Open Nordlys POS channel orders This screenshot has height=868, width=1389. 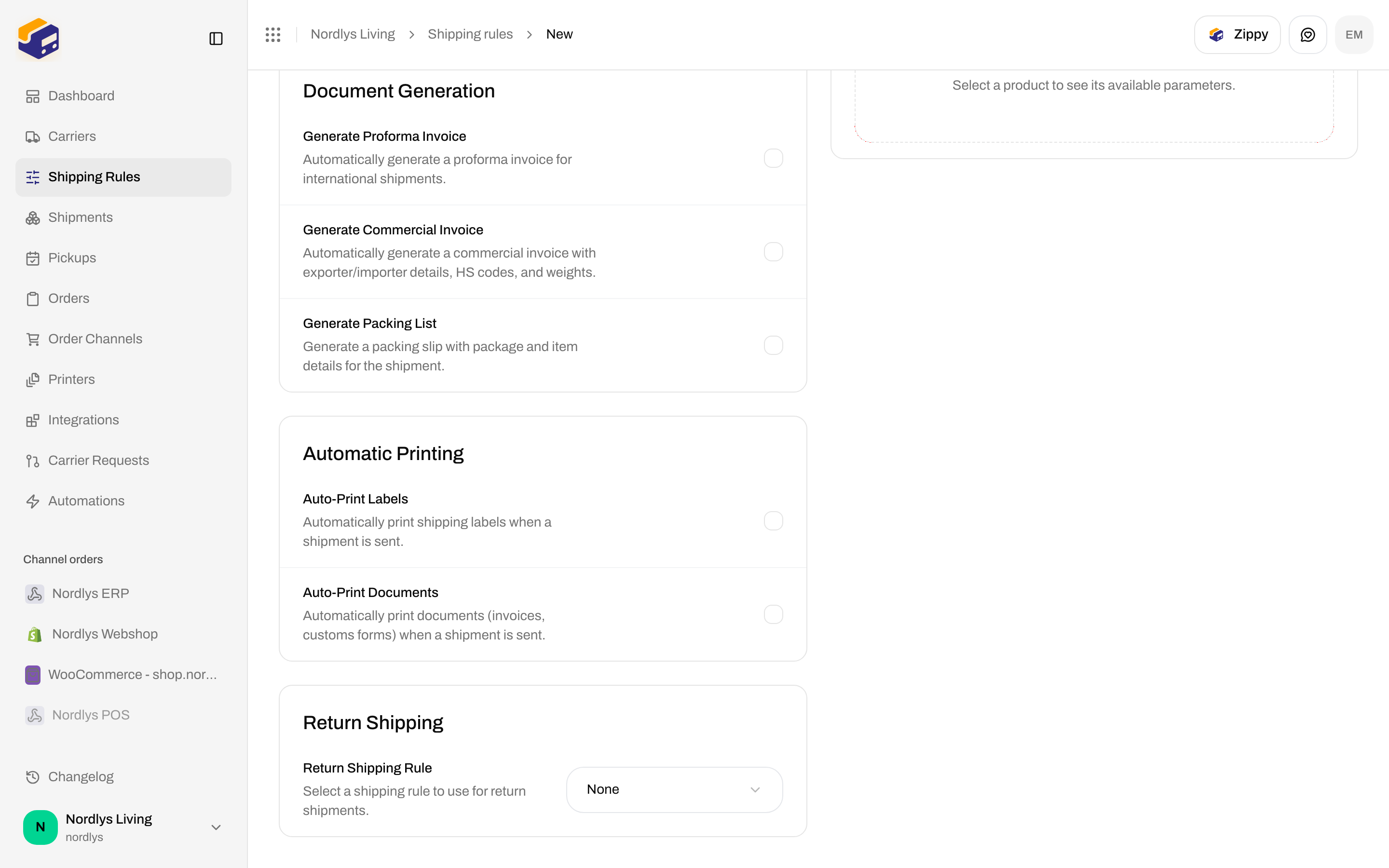[x=123, y=715]
